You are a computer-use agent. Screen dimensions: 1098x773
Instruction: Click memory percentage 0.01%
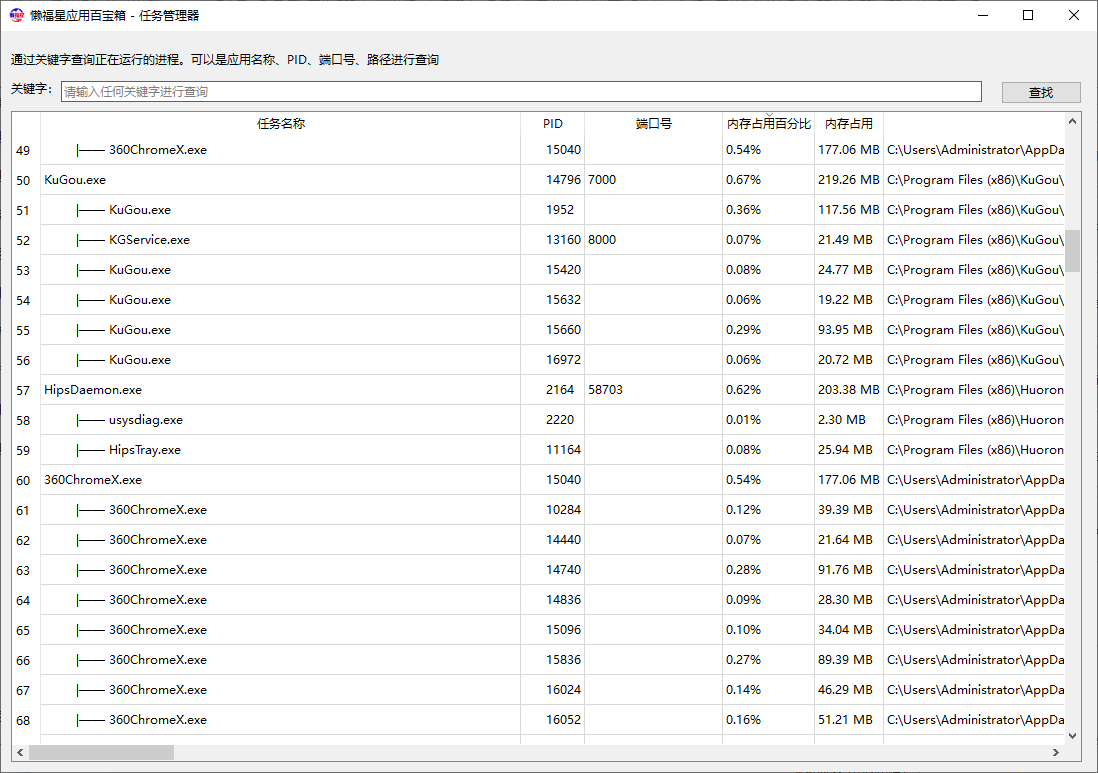click(743, 420)
